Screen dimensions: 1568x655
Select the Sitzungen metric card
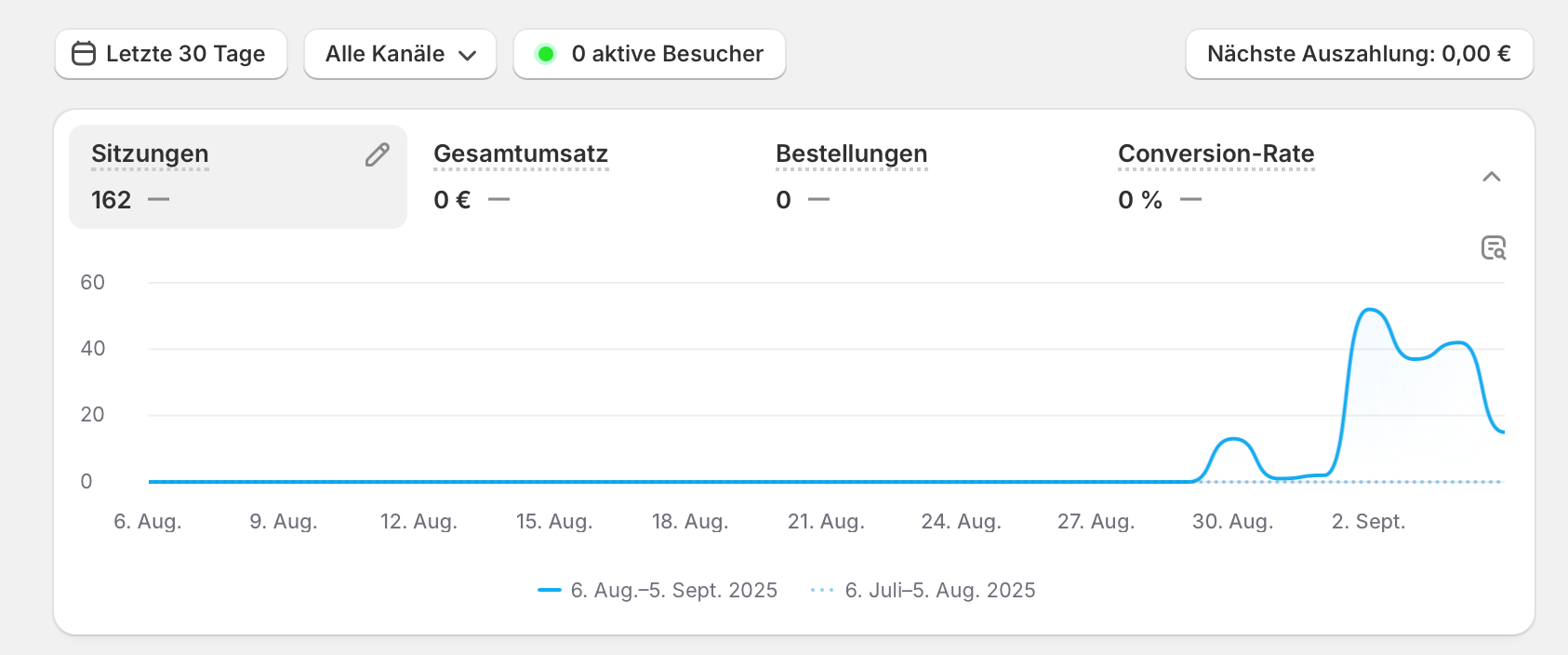[x=238, y=177]
